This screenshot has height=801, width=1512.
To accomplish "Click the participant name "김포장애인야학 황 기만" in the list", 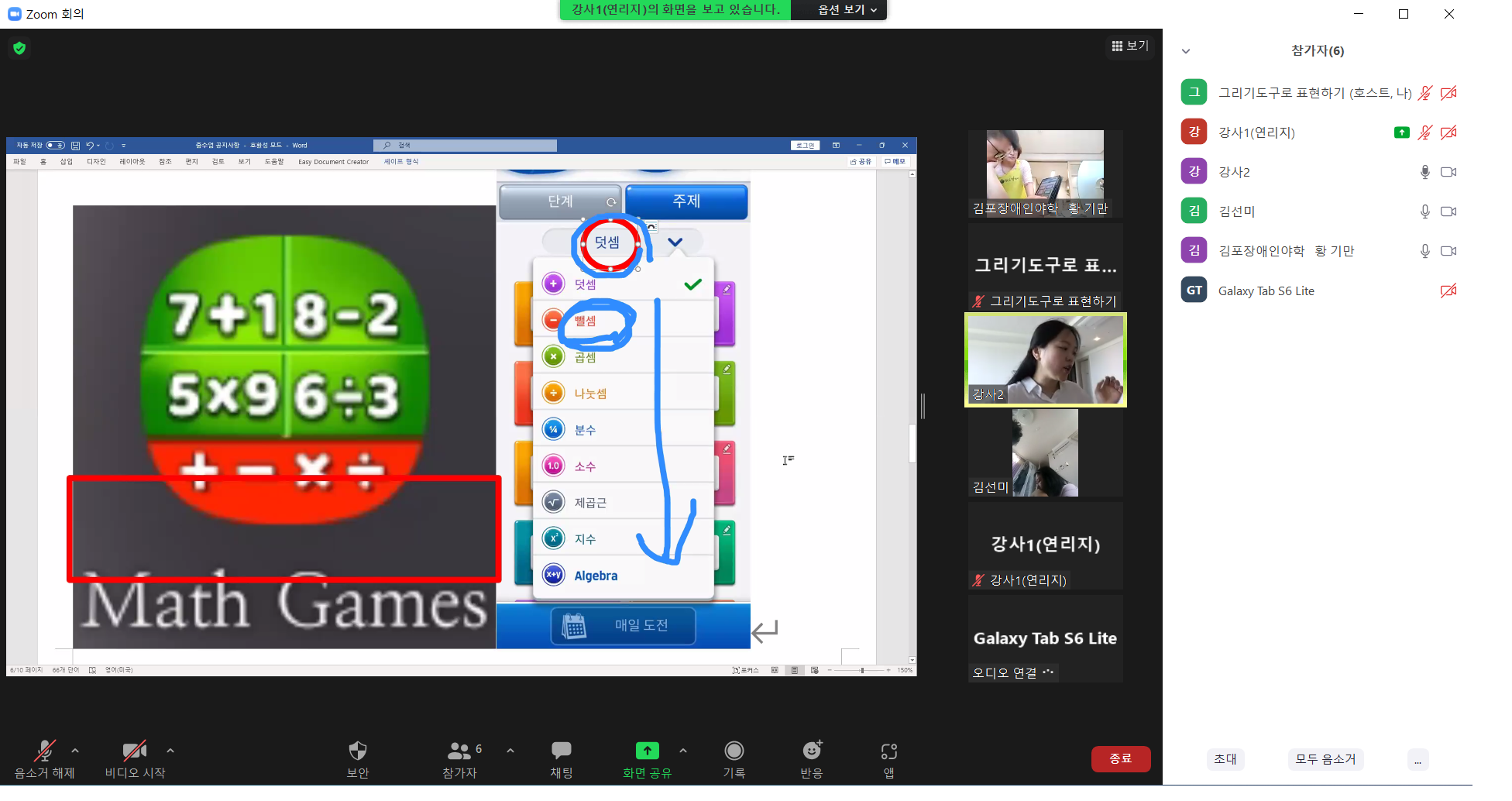I will [x=1287, y=251].
